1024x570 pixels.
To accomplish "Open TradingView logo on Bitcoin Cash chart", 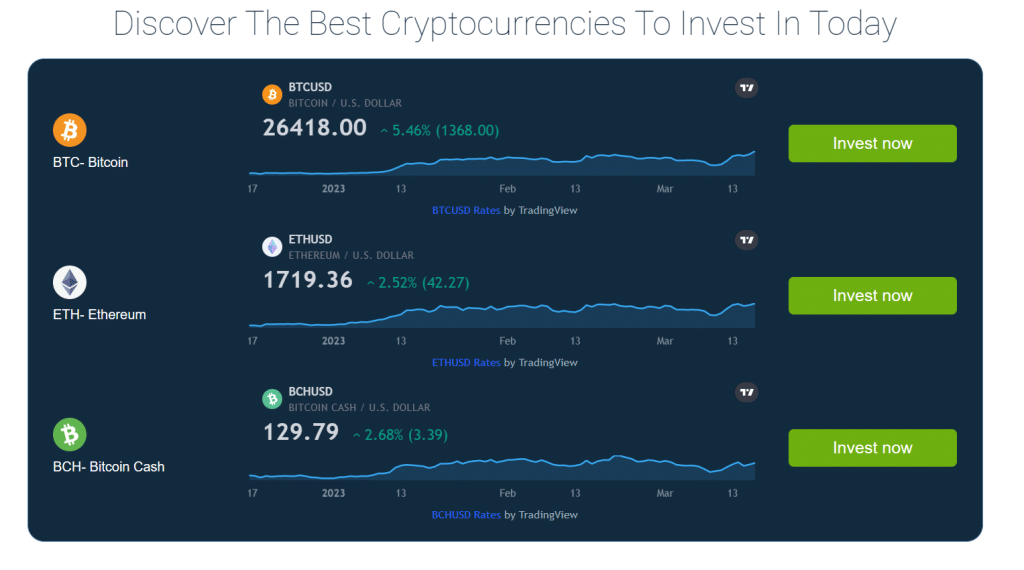I will pyautogui.click(x=746, y=392).
